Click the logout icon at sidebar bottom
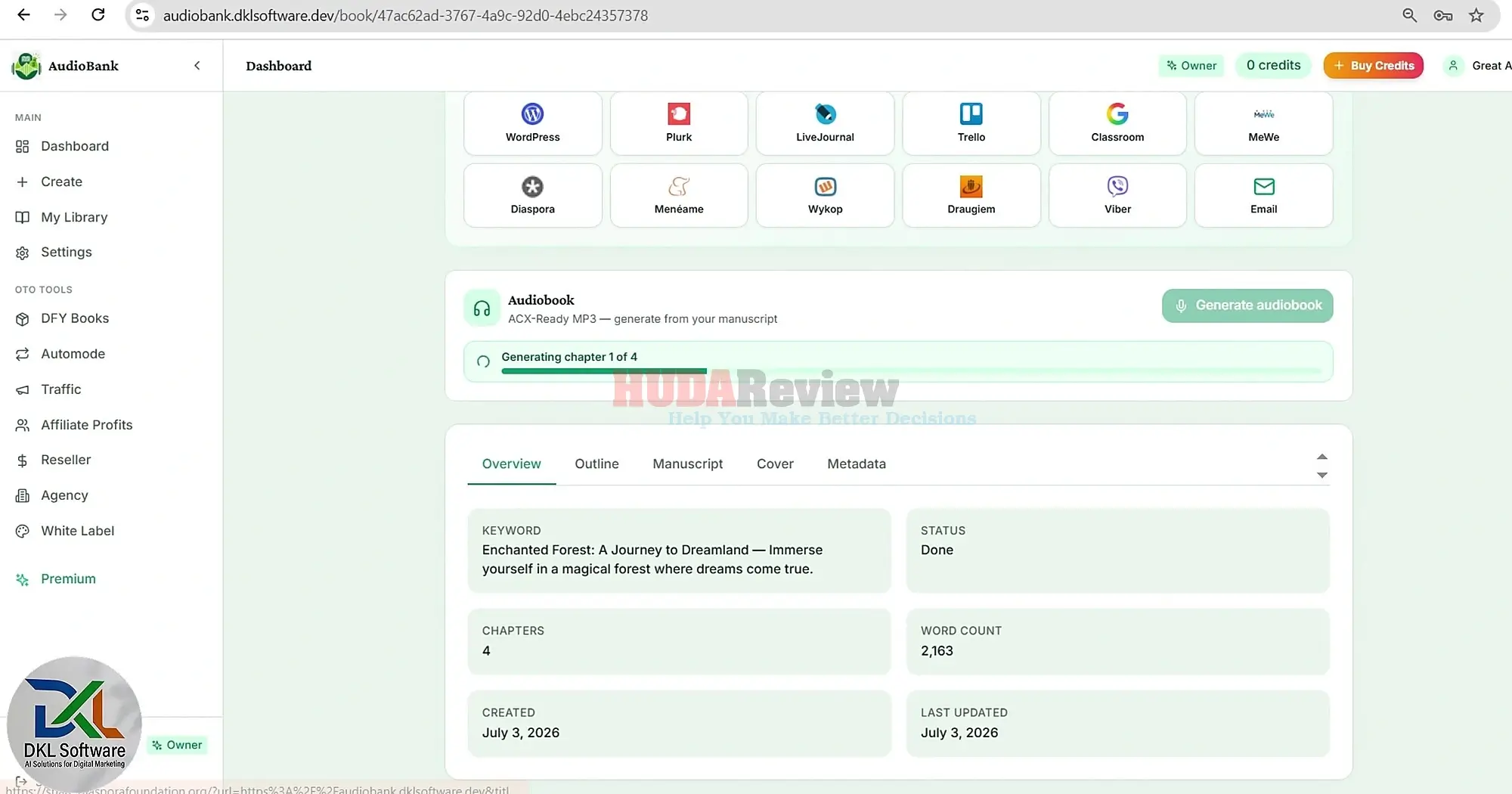 [21, 782]
